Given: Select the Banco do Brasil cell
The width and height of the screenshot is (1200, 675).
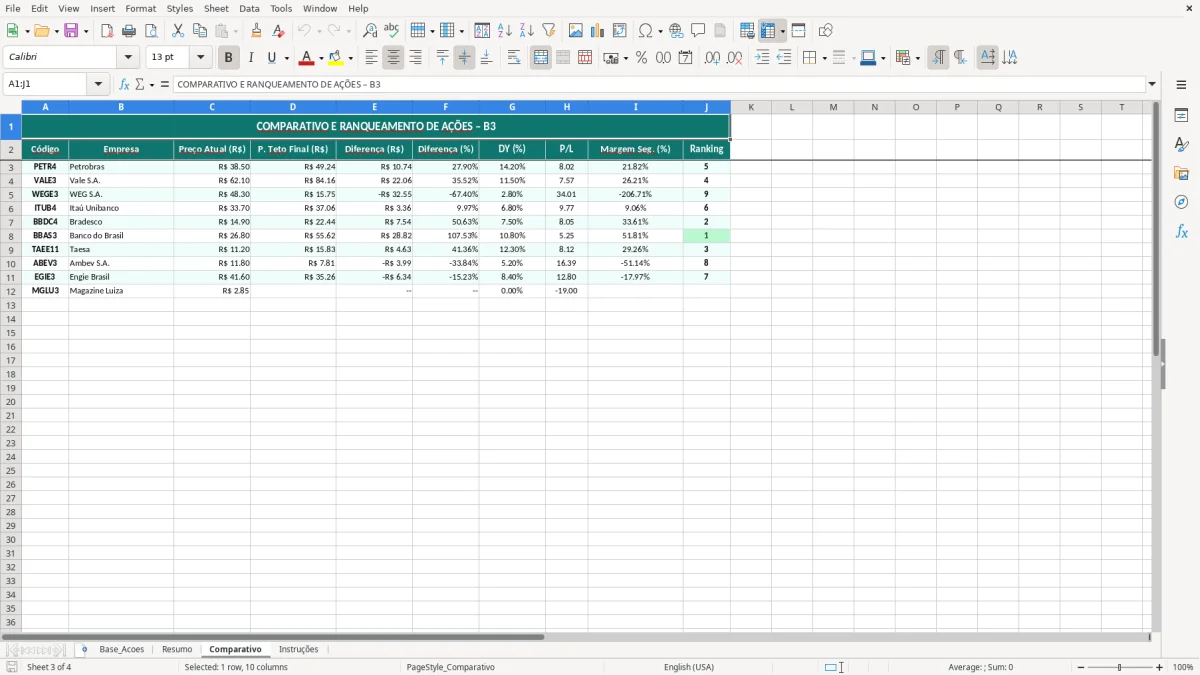Looking at the screenshot, I should pyautogui.click(x=121, y=236).
